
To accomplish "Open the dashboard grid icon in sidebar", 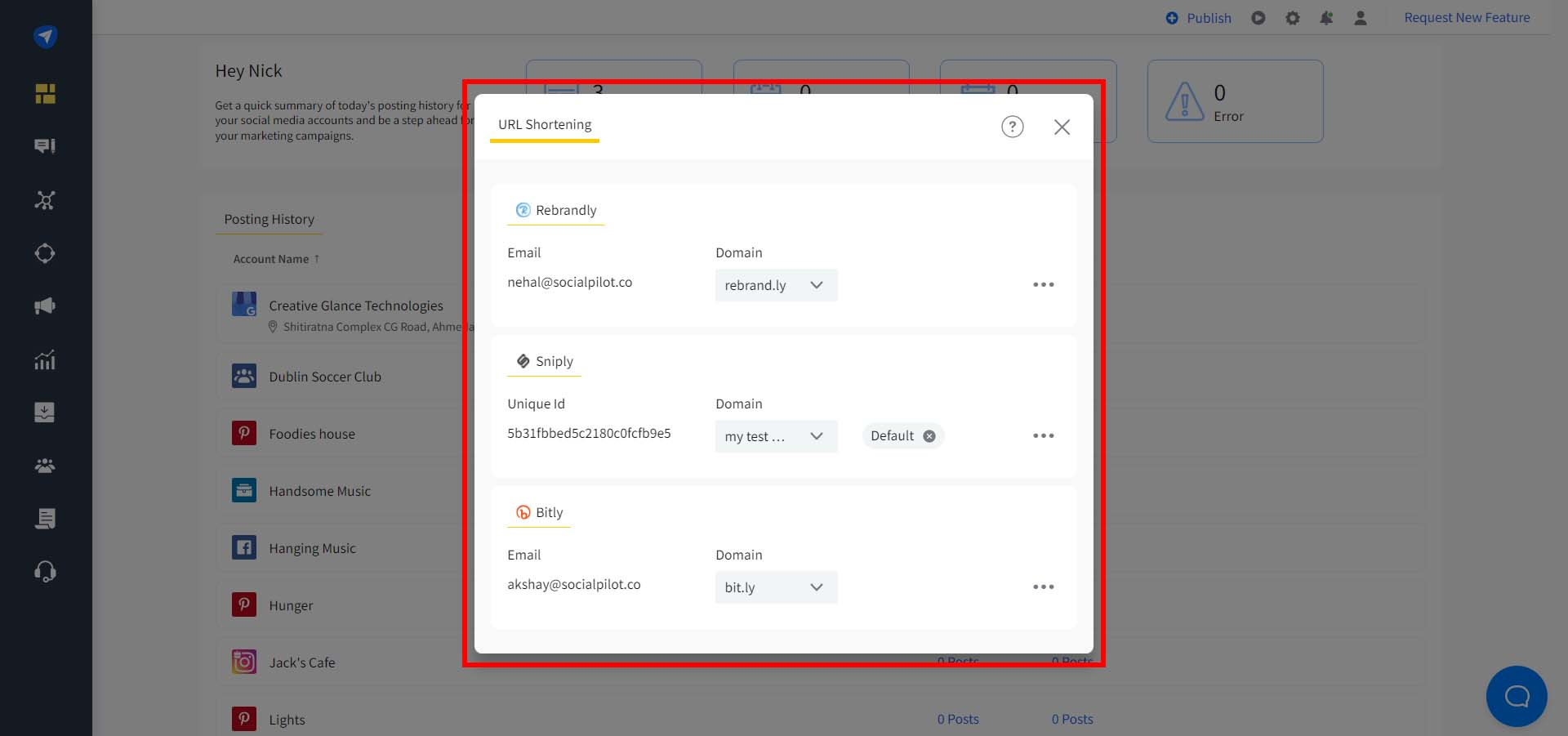I will pyautogui.click(x=45, y=94).
